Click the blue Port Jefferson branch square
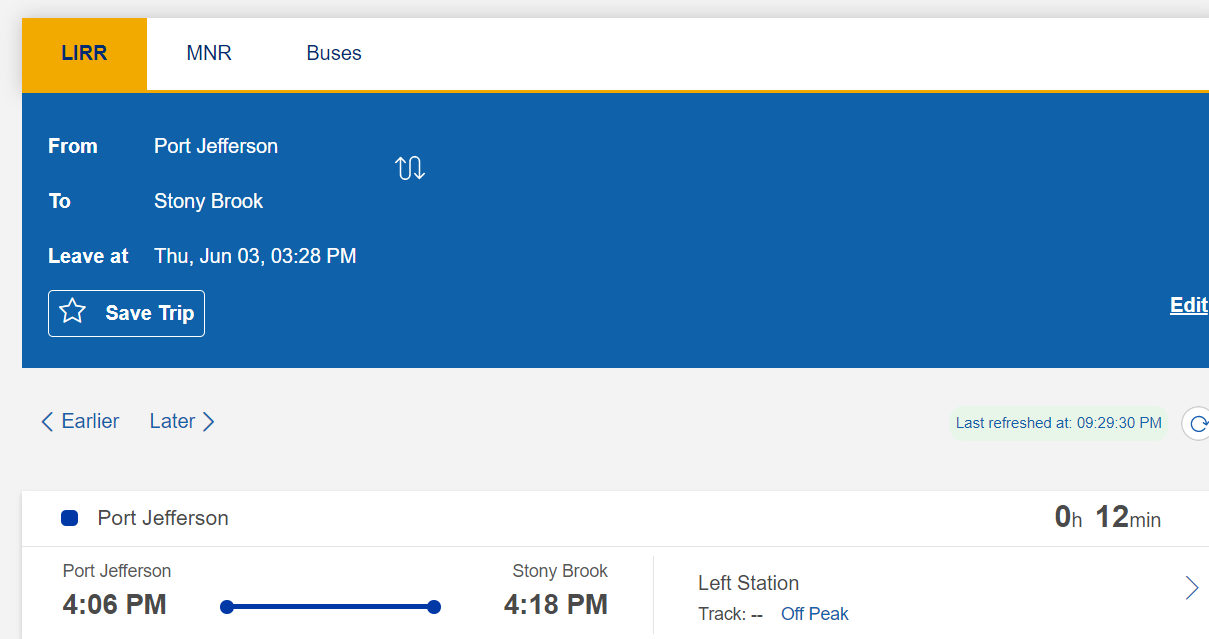Image resolution: width=1209 pixels, height=639 pixels. tap(69, 518)
